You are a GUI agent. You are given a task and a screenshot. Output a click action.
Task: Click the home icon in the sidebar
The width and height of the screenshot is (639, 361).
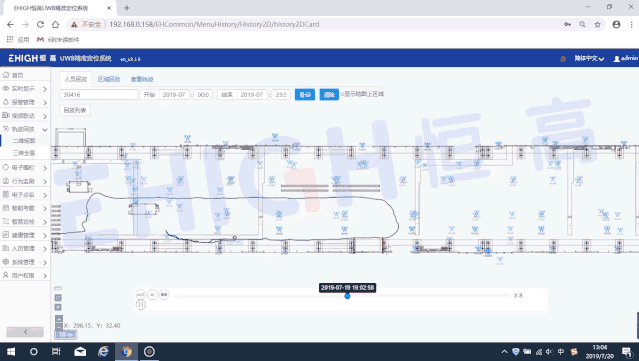[x=6, y=75]
